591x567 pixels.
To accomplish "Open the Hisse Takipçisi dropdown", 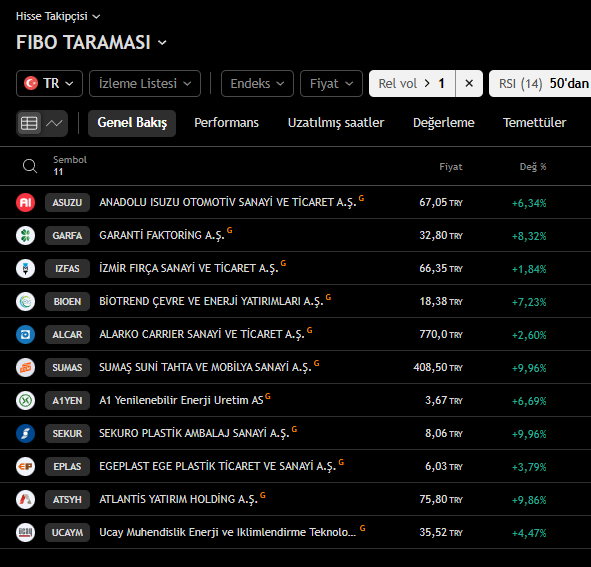I will pyautogui.click(x=58, y=16).
